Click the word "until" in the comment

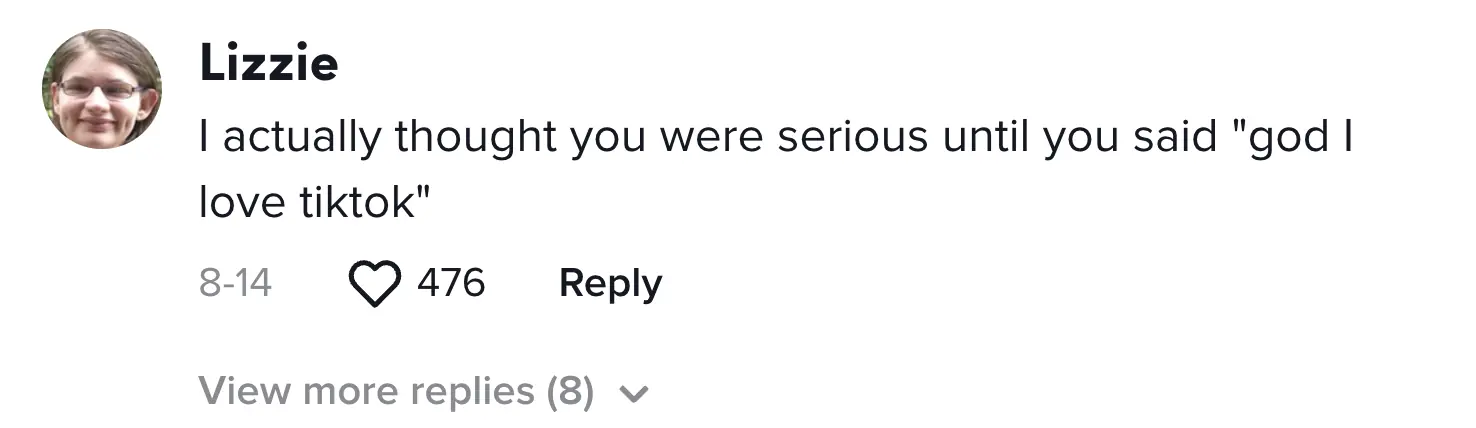pyautogui.click(x=985, y=138)
